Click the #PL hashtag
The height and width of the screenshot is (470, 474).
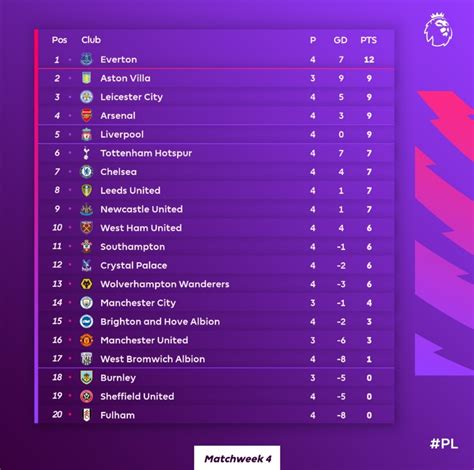click(444, 444)
